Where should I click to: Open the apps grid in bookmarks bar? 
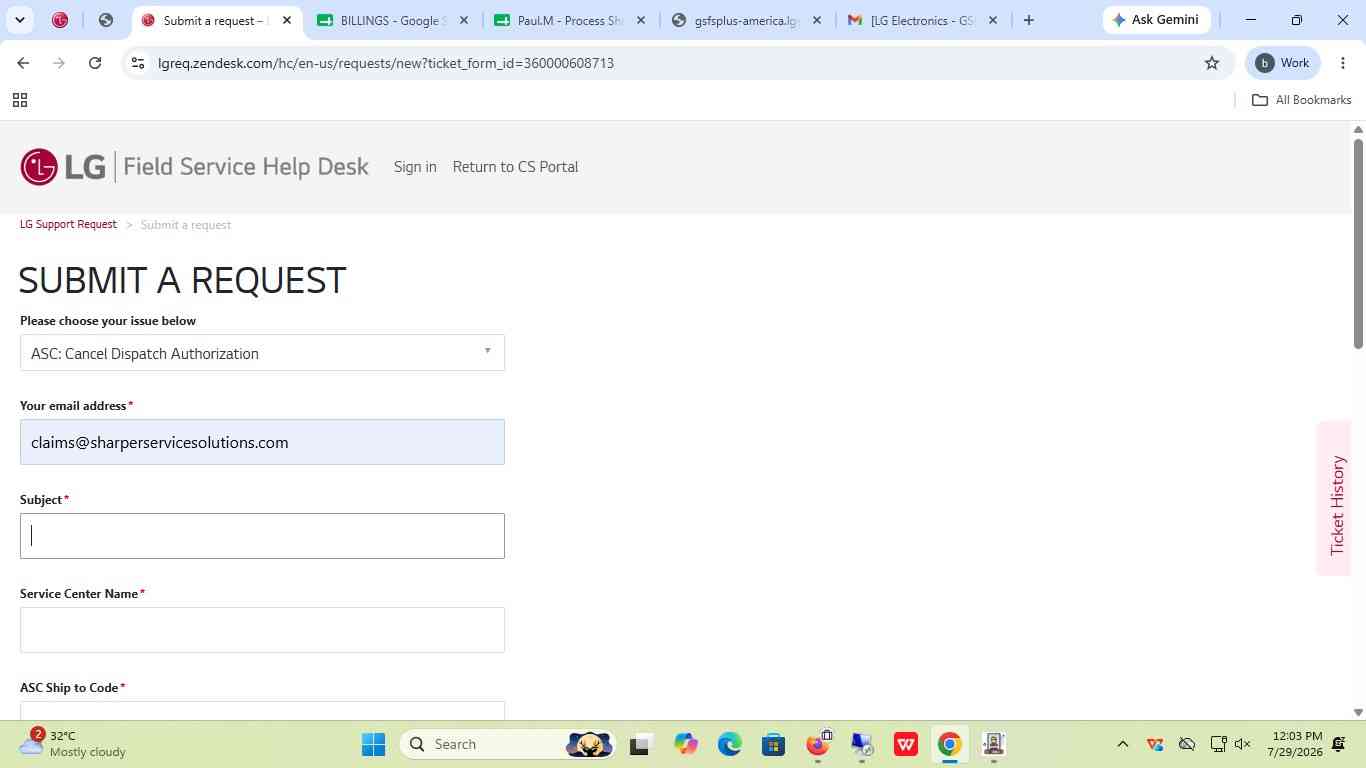pos(19,100)
